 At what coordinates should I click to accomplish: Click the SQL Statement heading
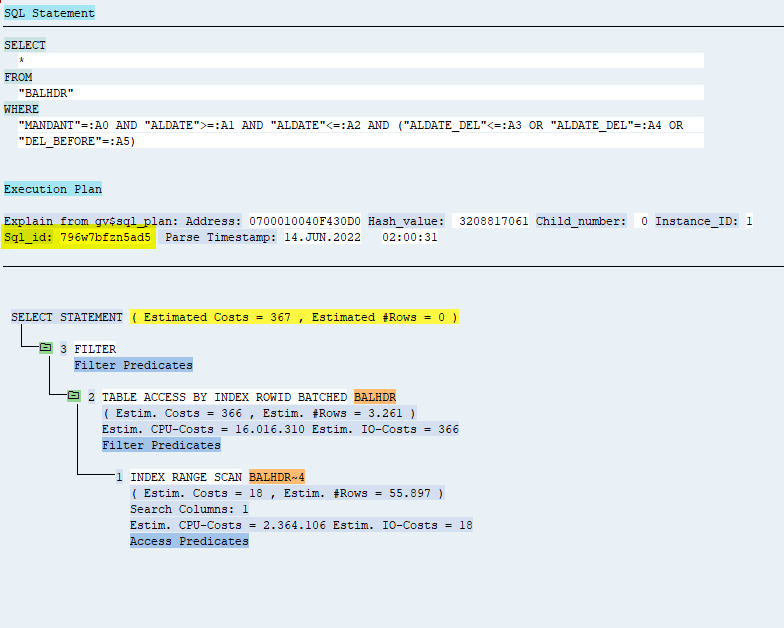(x=50, y=13)
